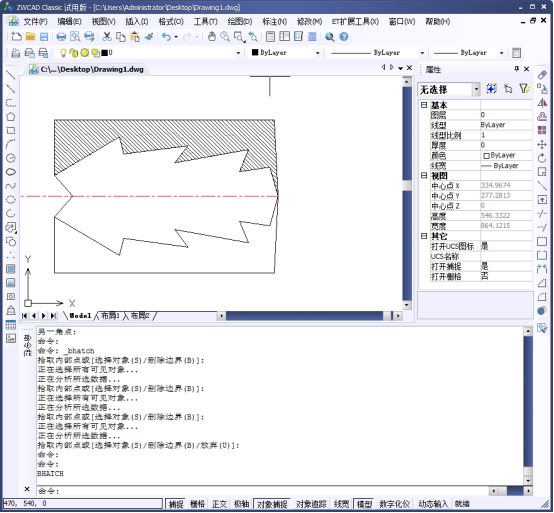Click the Print icon
The image size is (554, 513).
click(61, 37)
